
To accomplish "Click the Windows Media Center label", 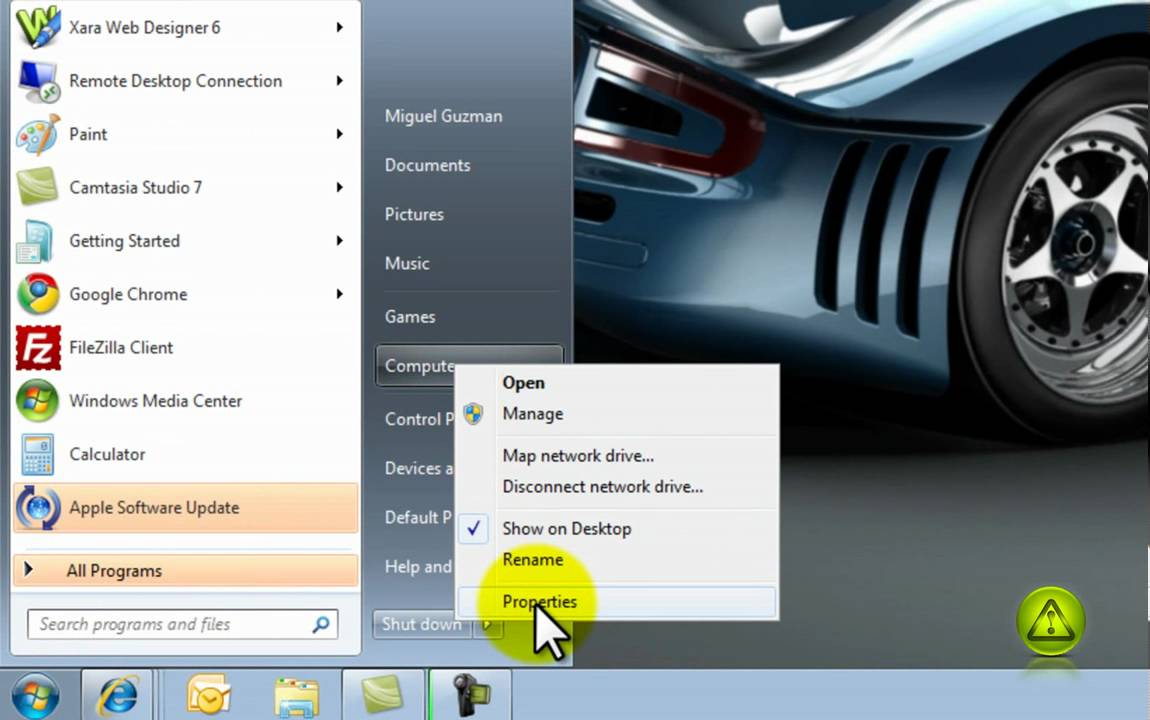I will click(x=155, y=401).
